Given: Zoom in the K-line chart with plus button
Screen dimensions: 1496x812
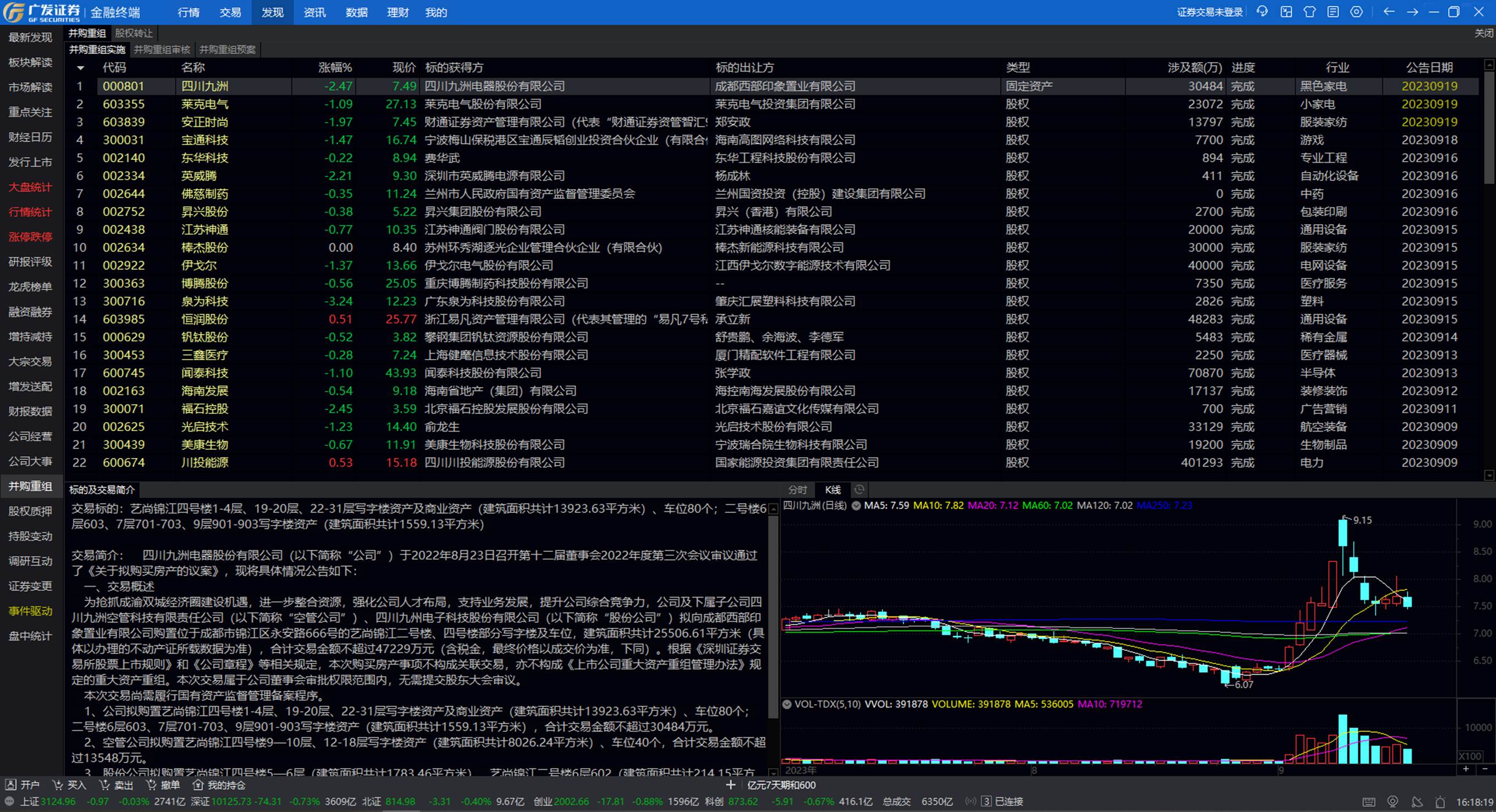Looking at the screenshot, I should pos(1466,769).
